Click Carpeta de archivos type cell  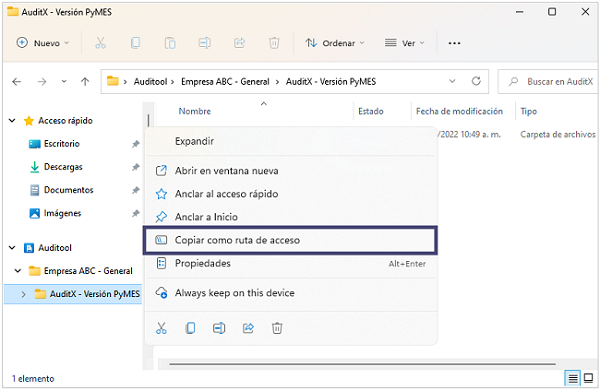click(x=558, y=135)
